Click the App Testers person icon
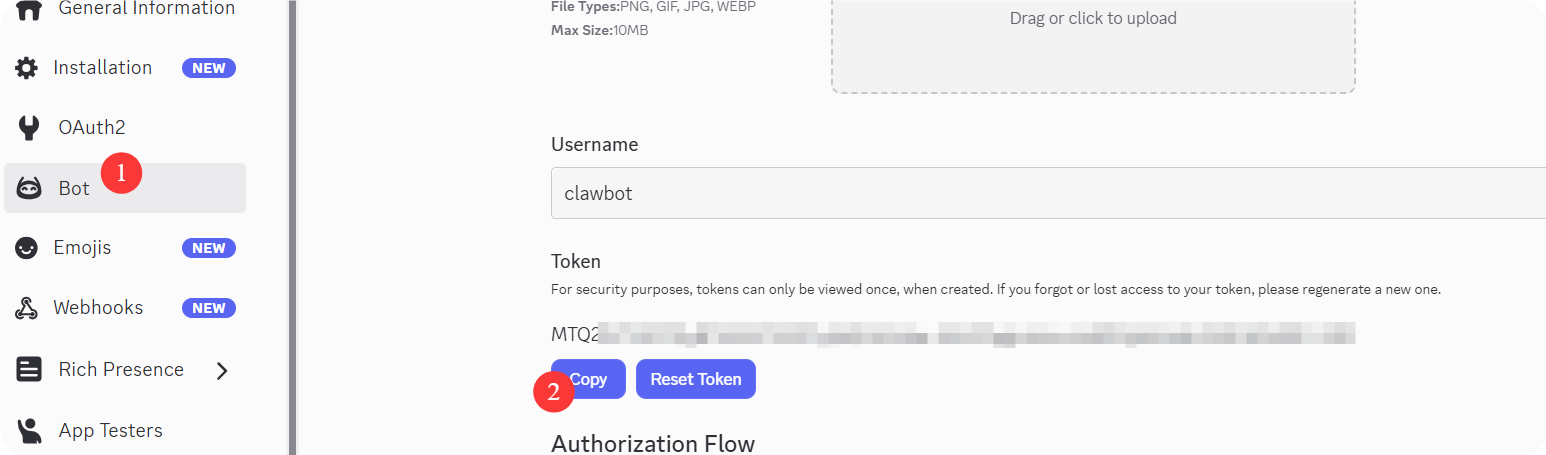 tap(29, 431)
